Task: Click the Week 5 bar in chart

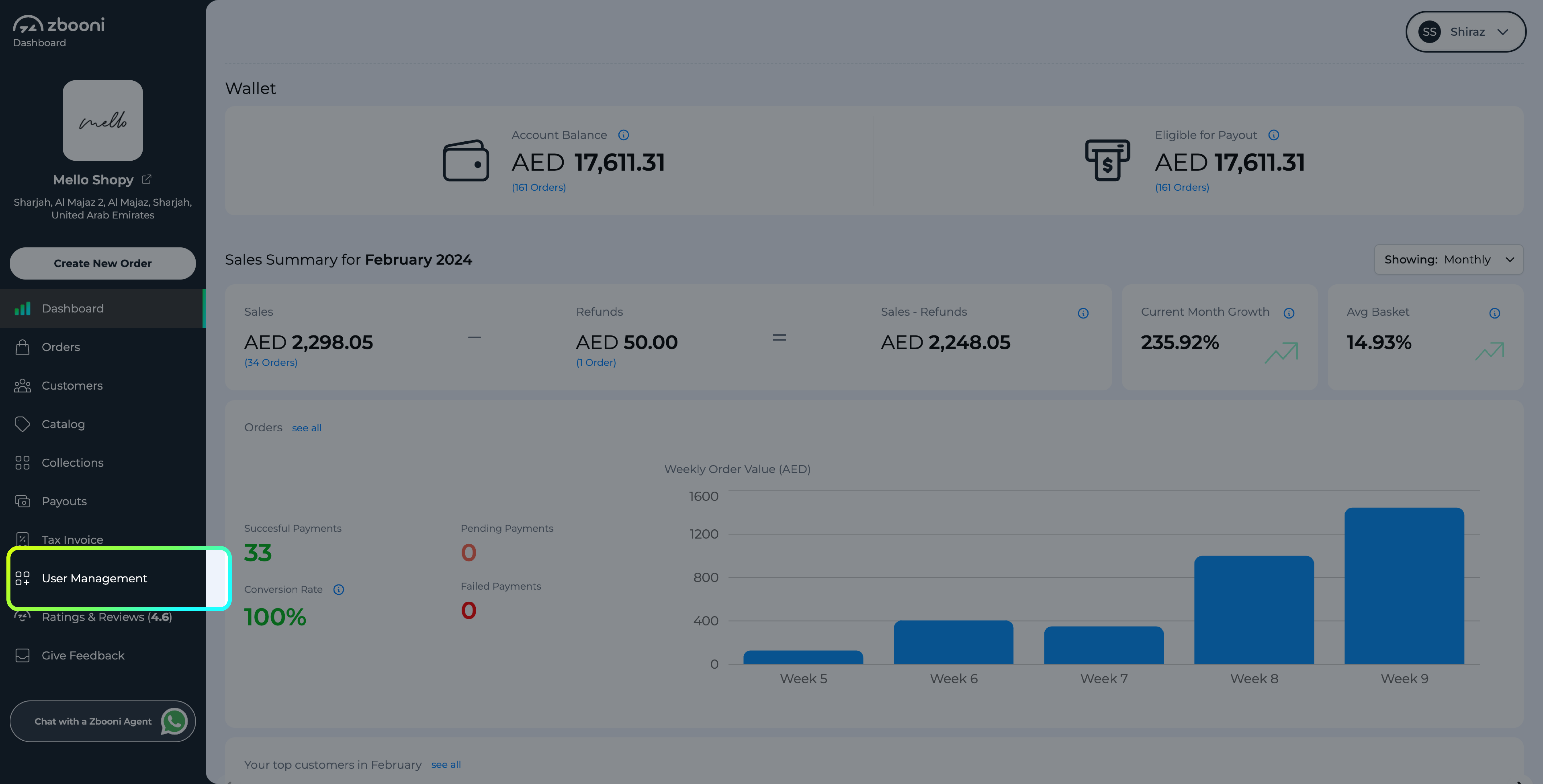Action: [803, 657]
